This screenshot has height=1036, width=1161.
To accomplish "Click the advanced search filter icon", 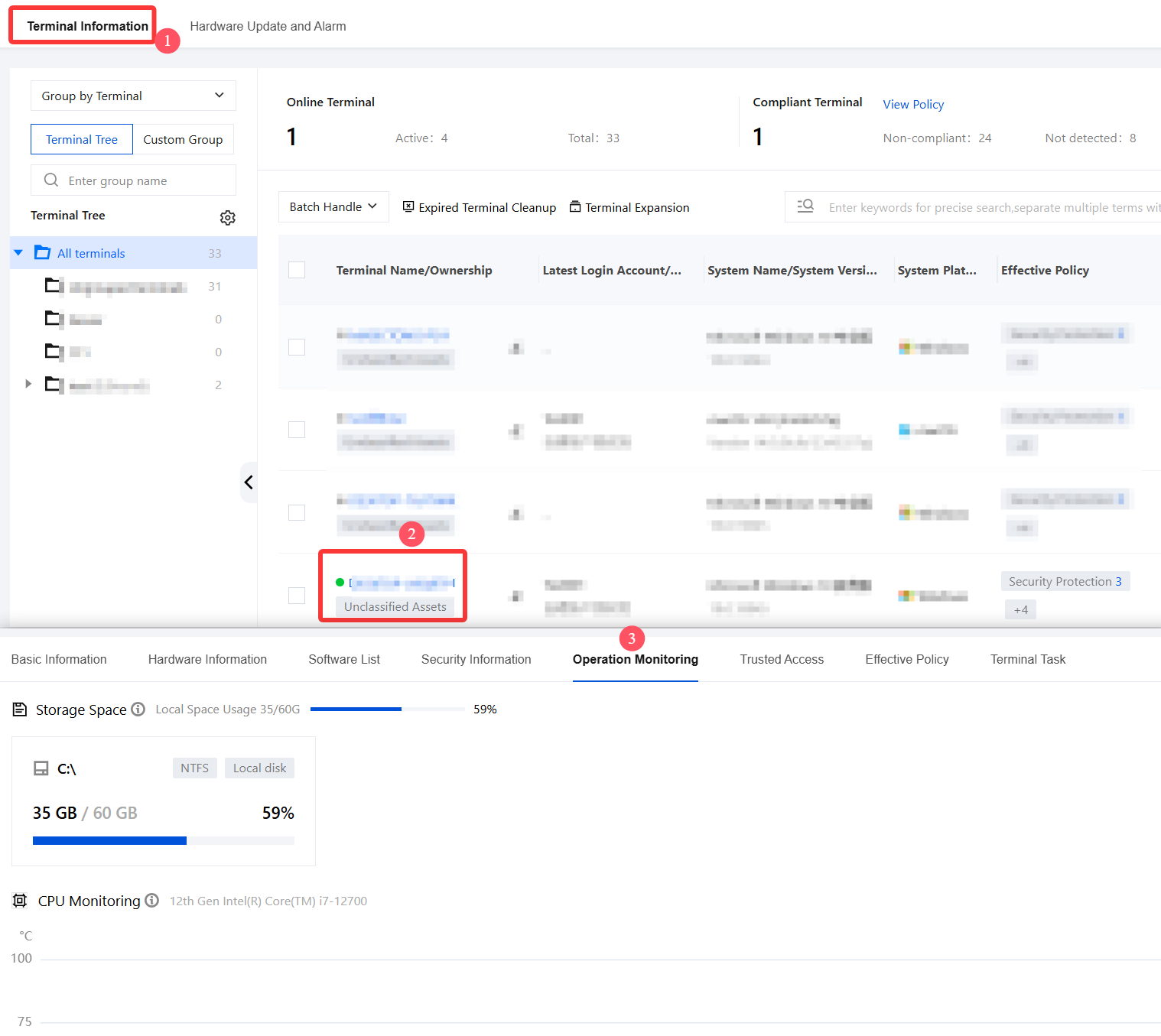I will pyautogui.click(x=805, y=206).
